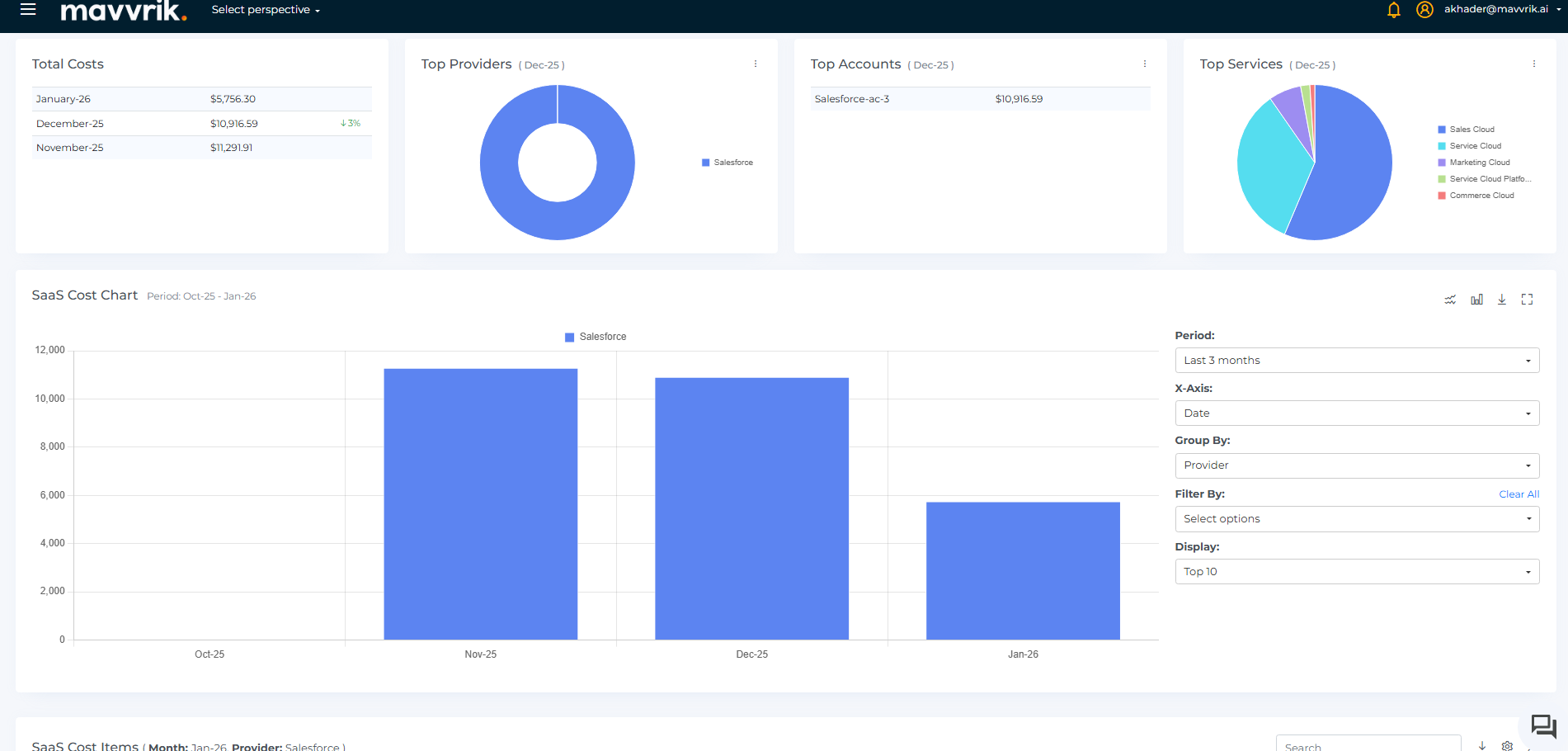
Task: Switch SaaS Cost Chart to line view
Action: [1450, 300]
